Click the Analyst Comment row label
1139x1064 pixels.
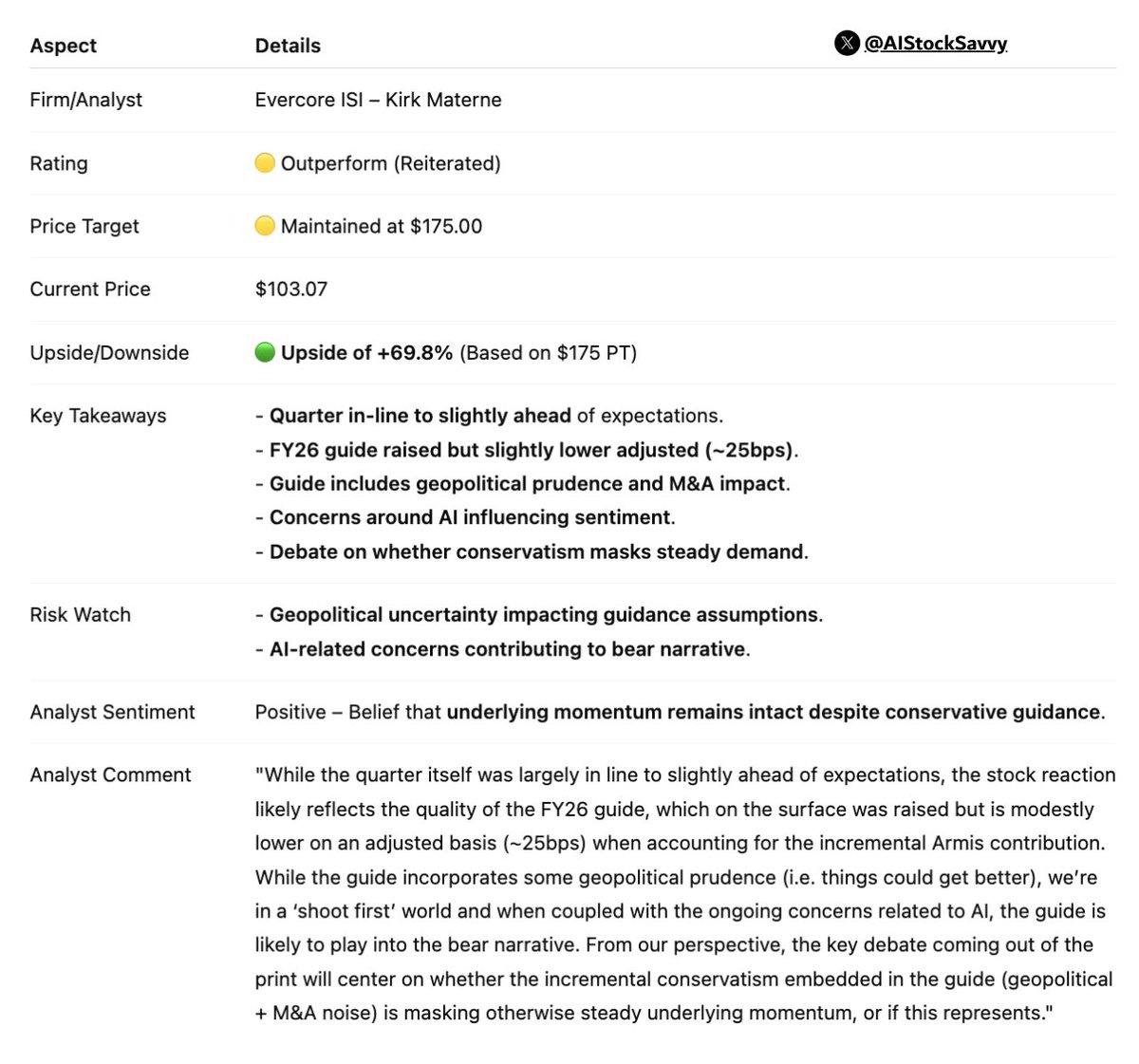[x=110, y=775]
